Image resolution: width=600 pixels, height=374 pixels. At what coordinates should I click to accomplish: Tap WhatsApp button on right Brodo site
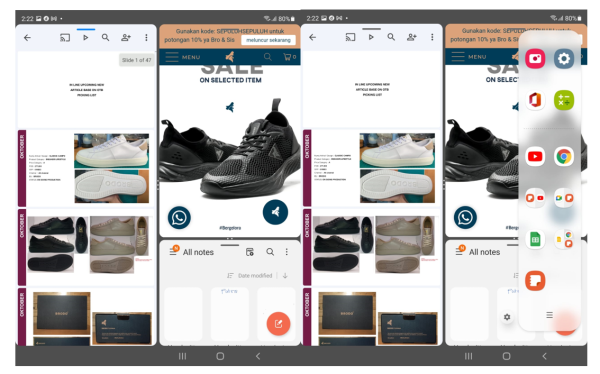click(x=465, y=217)
